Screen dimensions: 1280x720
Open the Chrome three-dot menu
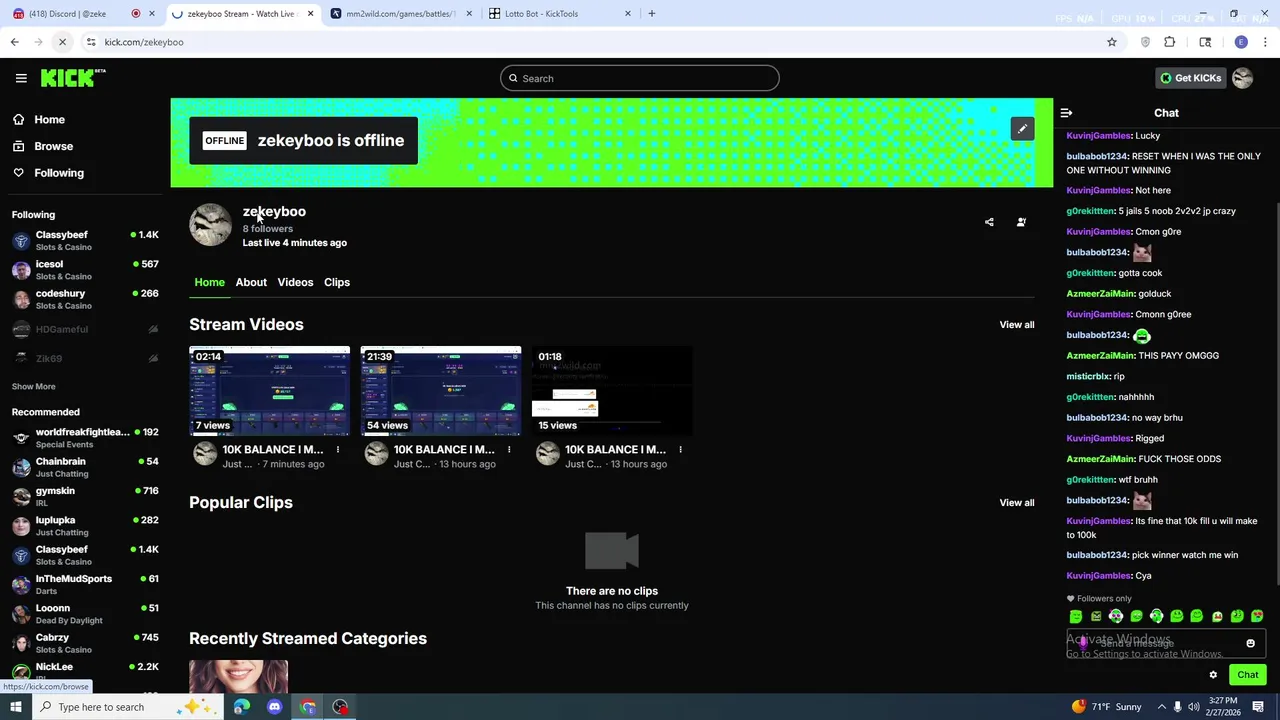pyautogui.click(x=1265, y=42)
